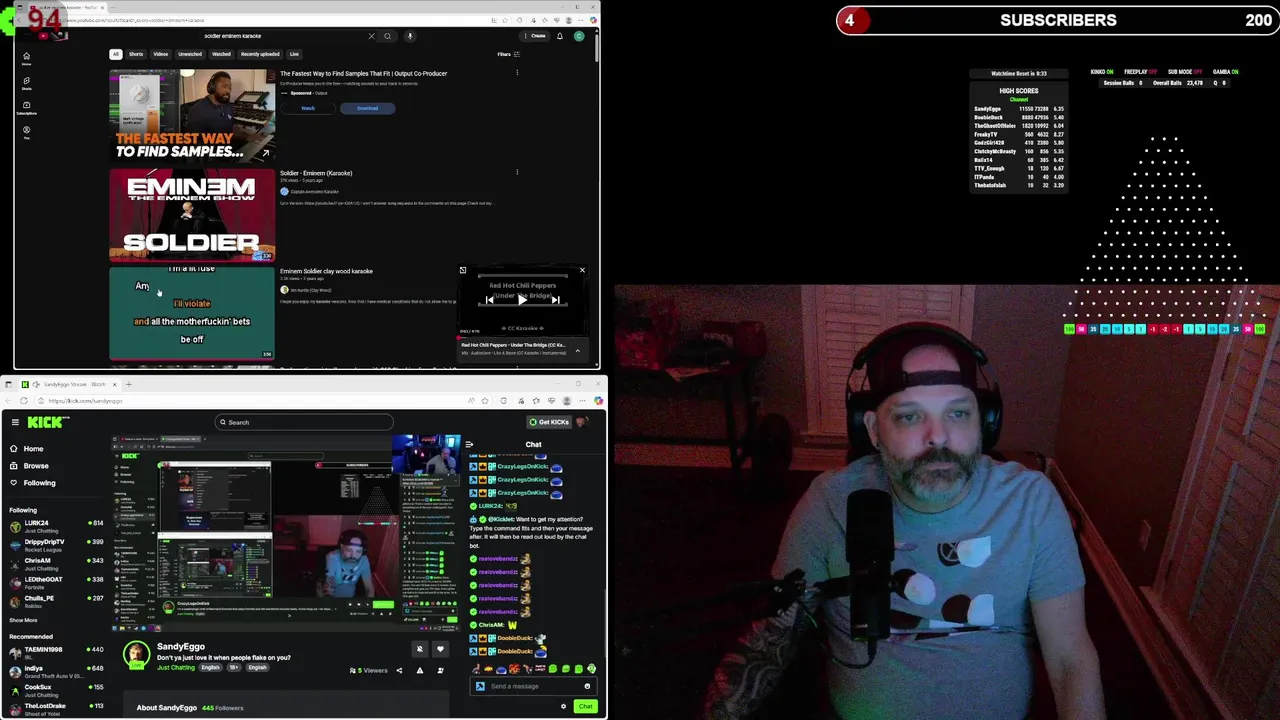
Task: Click the ad's Download button
Action: coord(367,108)
